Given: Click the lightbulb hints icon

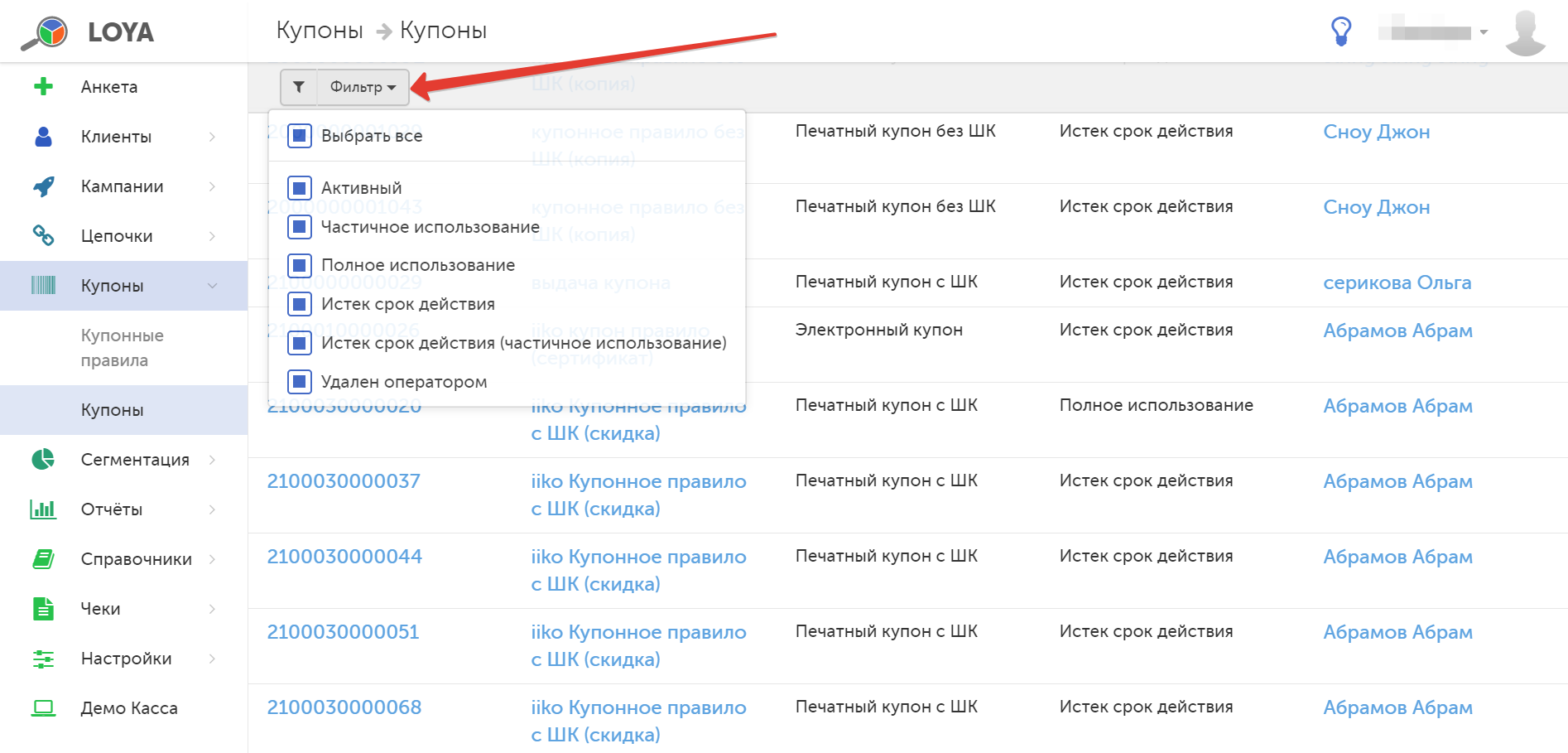Looking at the screenshot, I should (1341, 31).
